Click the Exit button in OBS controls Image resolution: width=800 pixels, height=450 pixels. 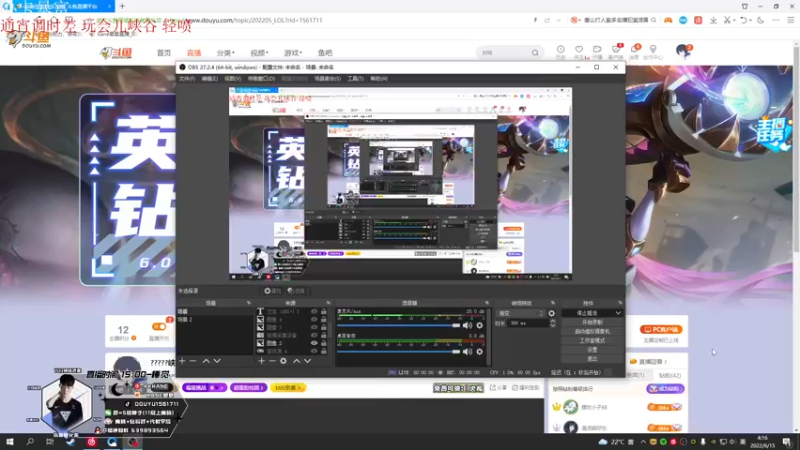point(592,359)
